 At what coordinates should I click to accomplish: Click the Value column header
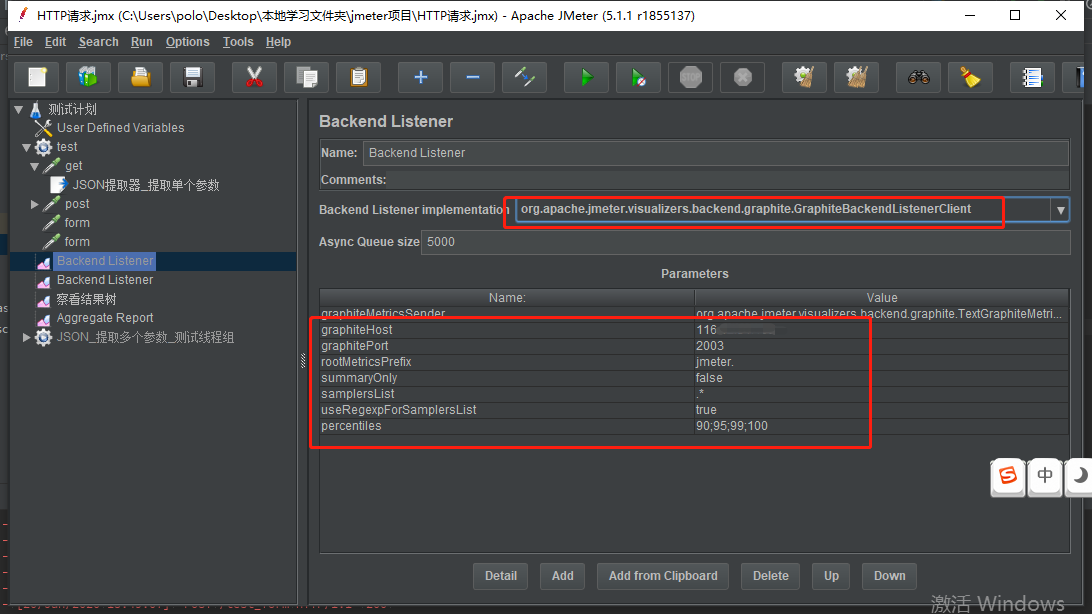[882, 298]
